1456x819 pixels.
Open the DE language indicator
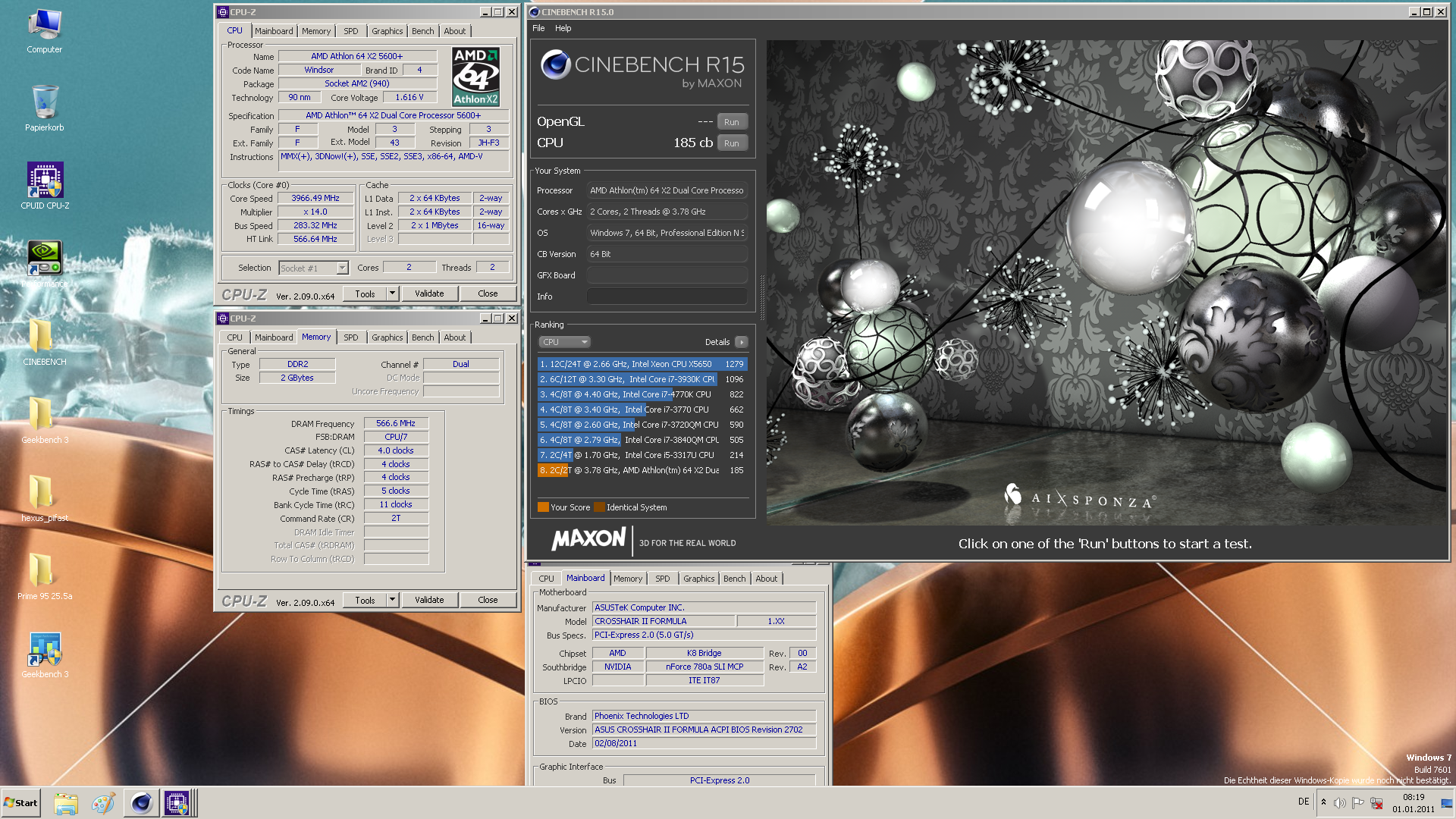click(1304, 802)
